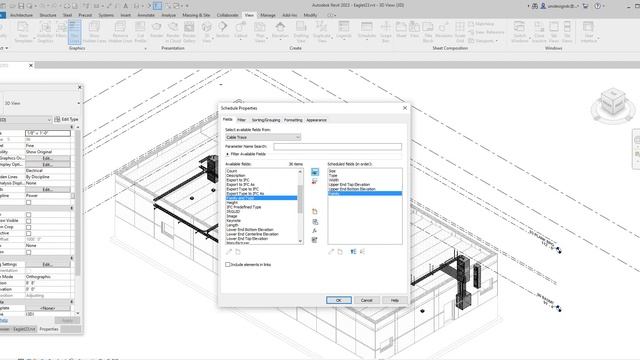Click the Parameter Name Search field

coord(337,146)
